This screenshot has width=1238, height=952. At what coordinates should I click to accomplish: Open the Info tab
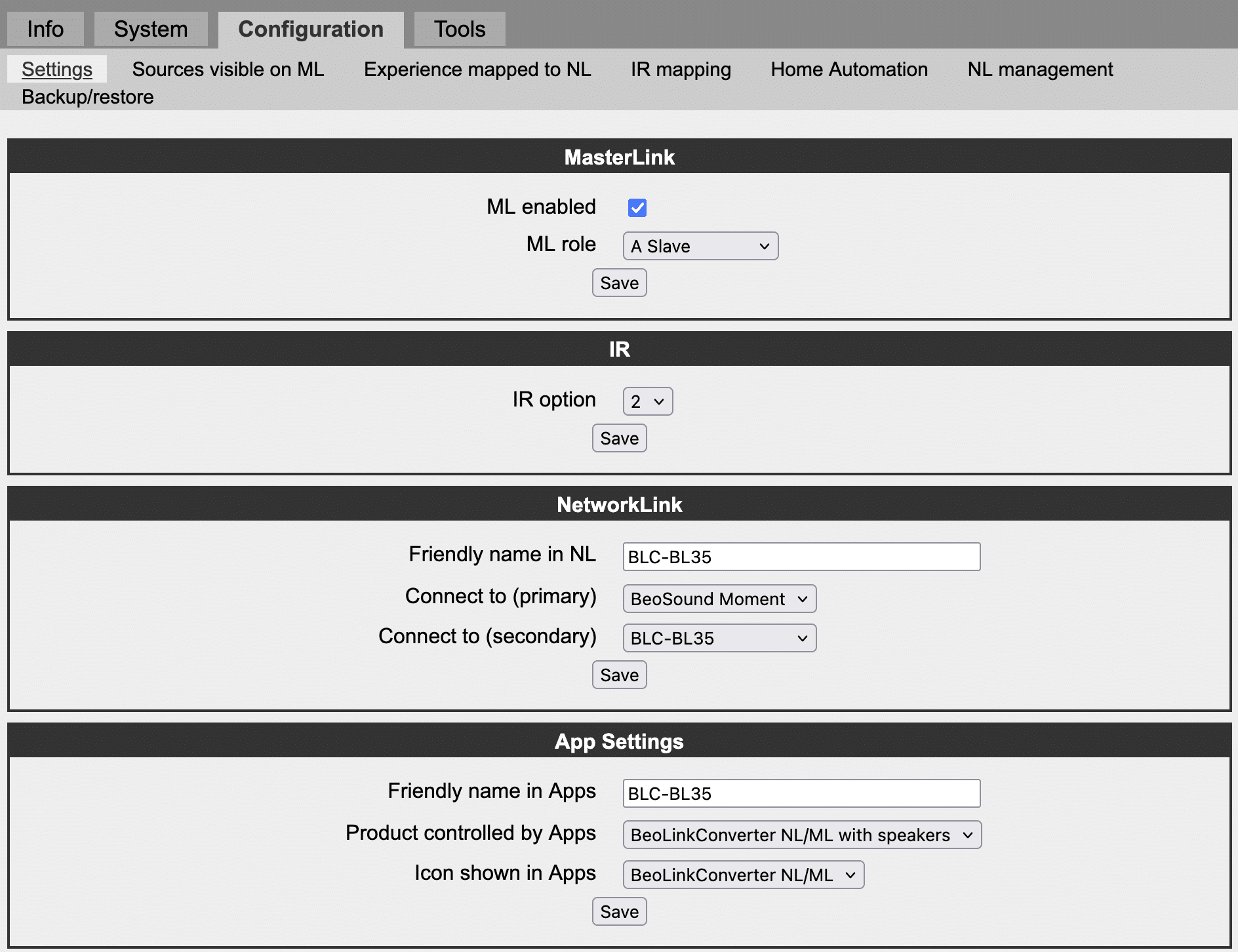[45, 30]
